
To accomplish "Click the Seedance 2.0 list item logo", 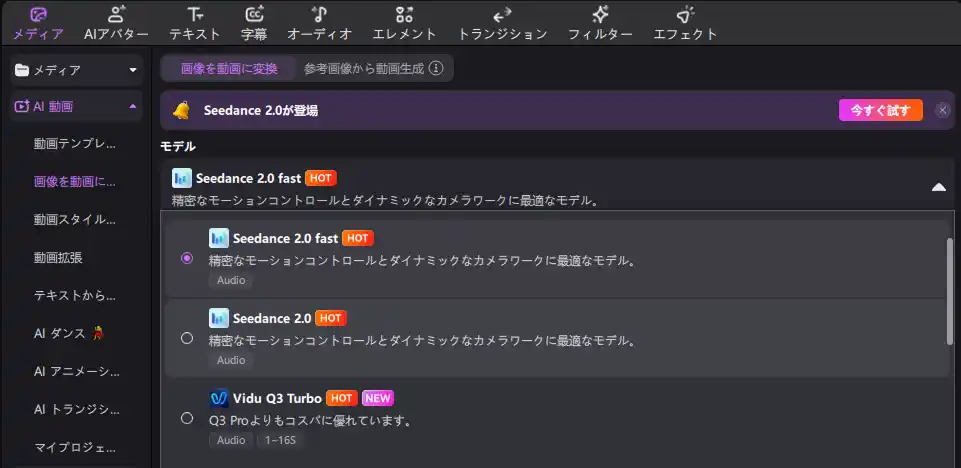I will (x=219, y=318).
